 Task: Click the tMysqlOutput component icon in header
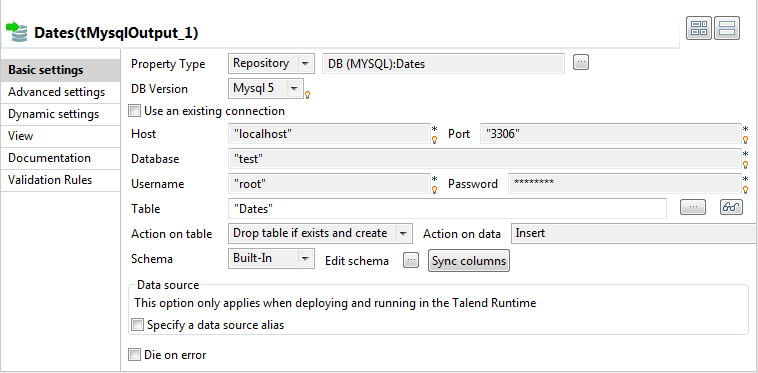[16, 32]
